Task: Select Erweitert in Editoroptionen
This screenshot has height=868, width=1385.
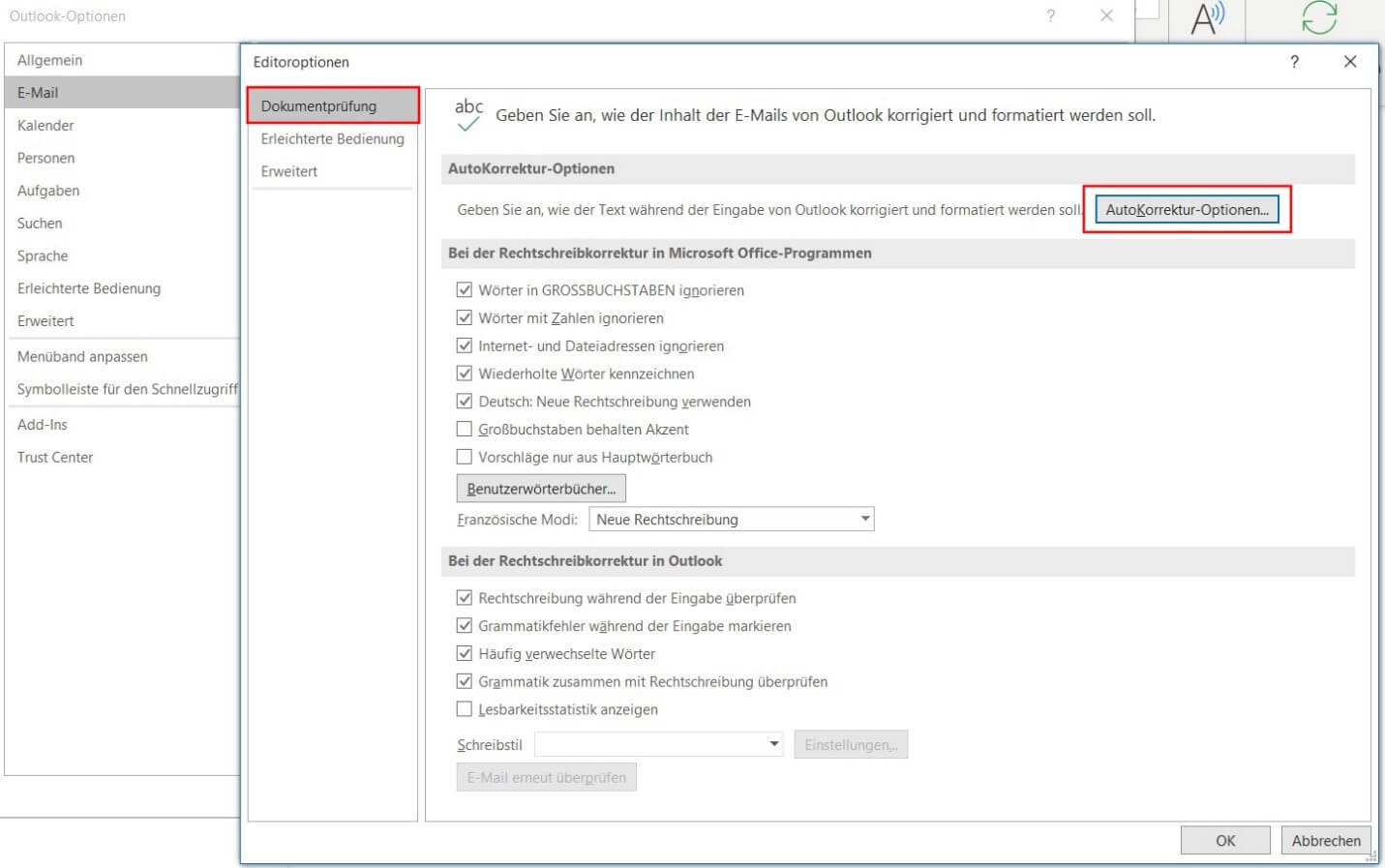Action: coord(333,171)
